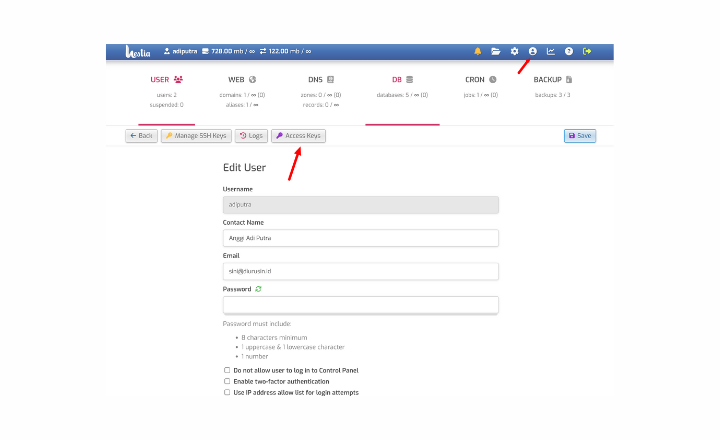Open notifications bell icon

[x=478, y=51]
